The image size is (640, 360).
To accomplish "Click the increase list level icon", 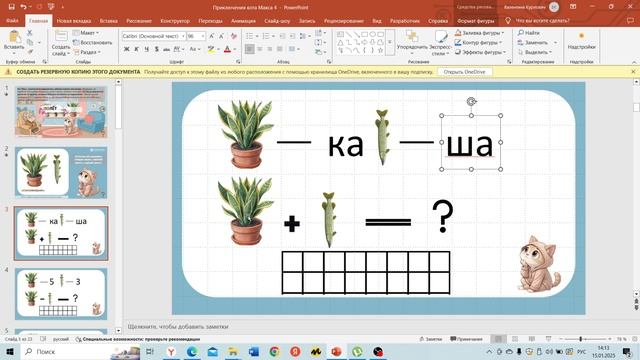I will [292, 36].
